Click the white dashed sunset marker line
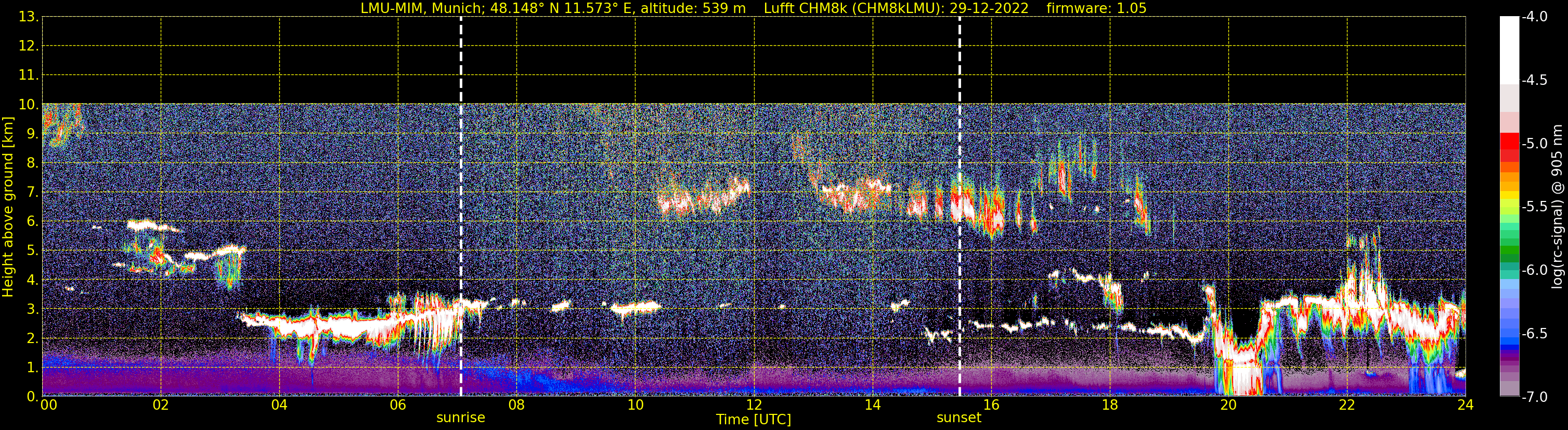This screenshot has width=1568, height=430. pos(960,207)
